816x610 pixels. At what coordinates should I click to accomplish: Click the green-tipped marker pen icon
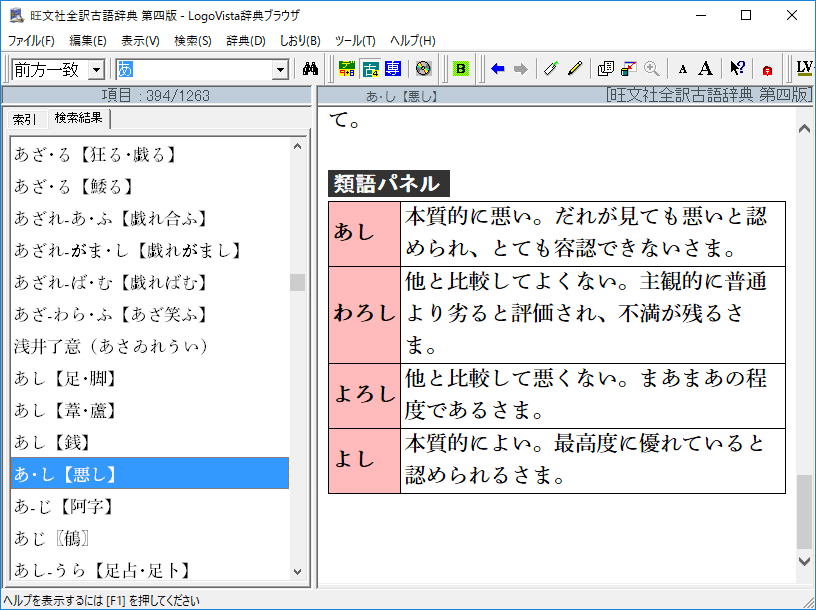tap(551, 68)
